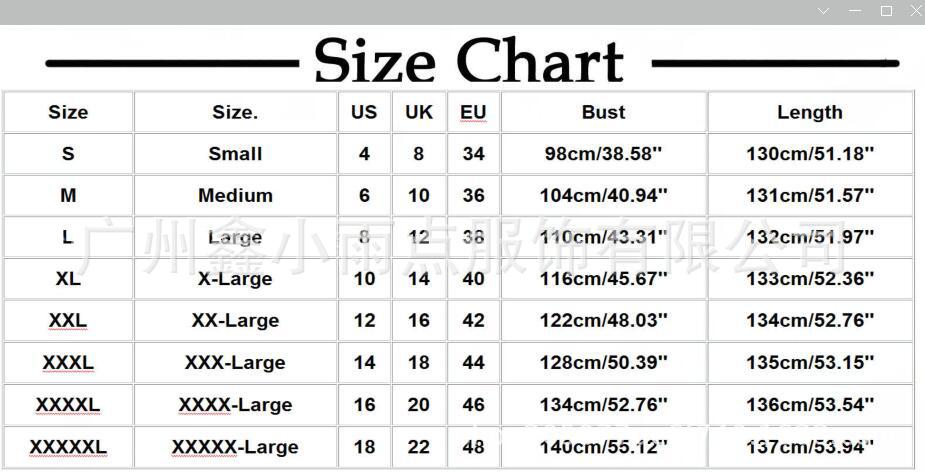Viewport: 925px width, 472px height.
Task: Click bust value 128cm/50.39''
Action: (603, 362)
